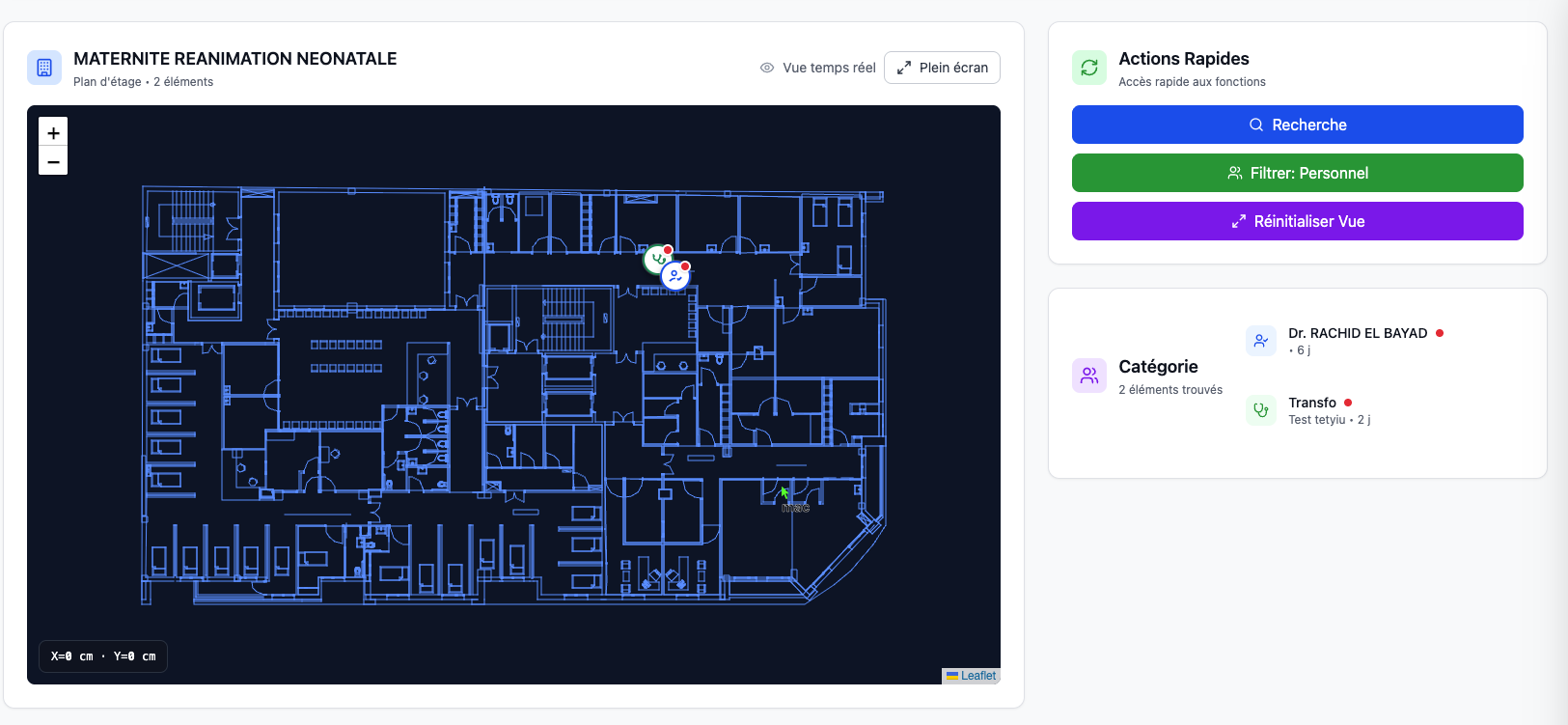Select the Transfo entry in the list
The image size is (1568, 725).
[1312, 403]
